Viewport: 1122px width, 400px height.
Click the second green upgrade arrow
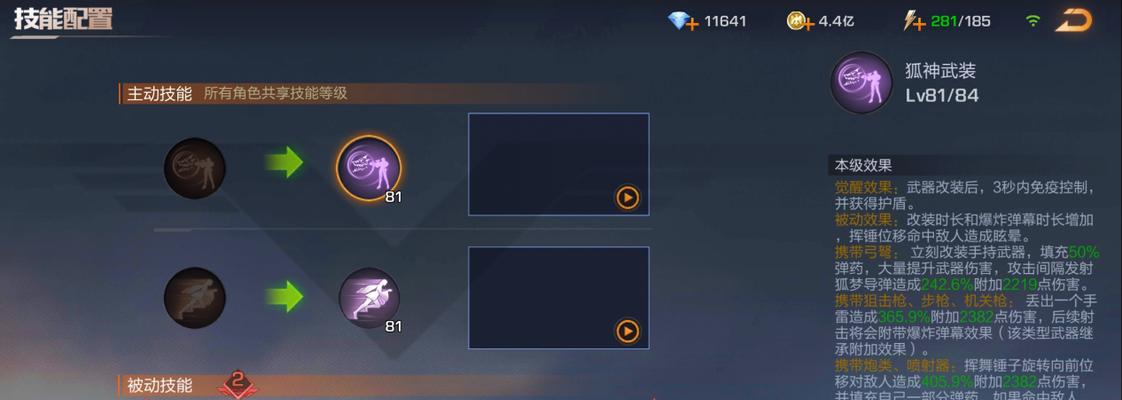click(x=284, y=296)
